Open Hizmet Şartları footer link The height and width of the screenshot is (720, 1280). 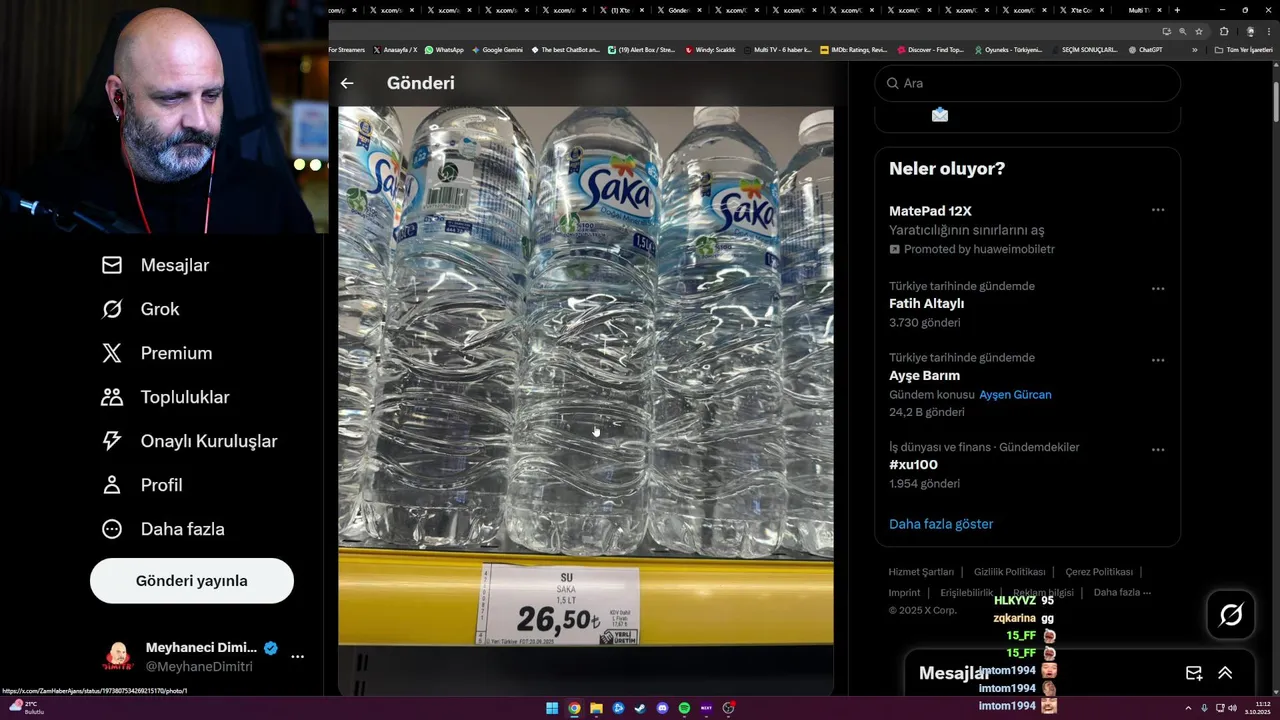[921, 572]
